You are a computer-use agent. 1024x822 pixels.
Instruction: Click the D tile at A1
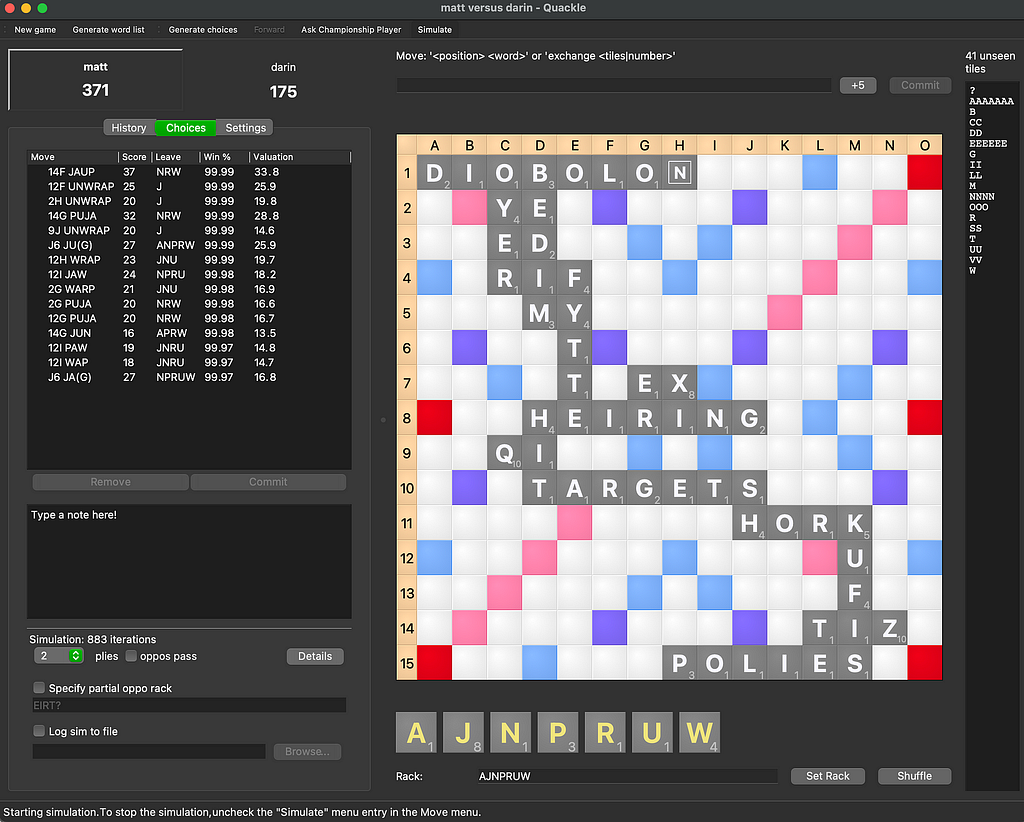point(434,172)
